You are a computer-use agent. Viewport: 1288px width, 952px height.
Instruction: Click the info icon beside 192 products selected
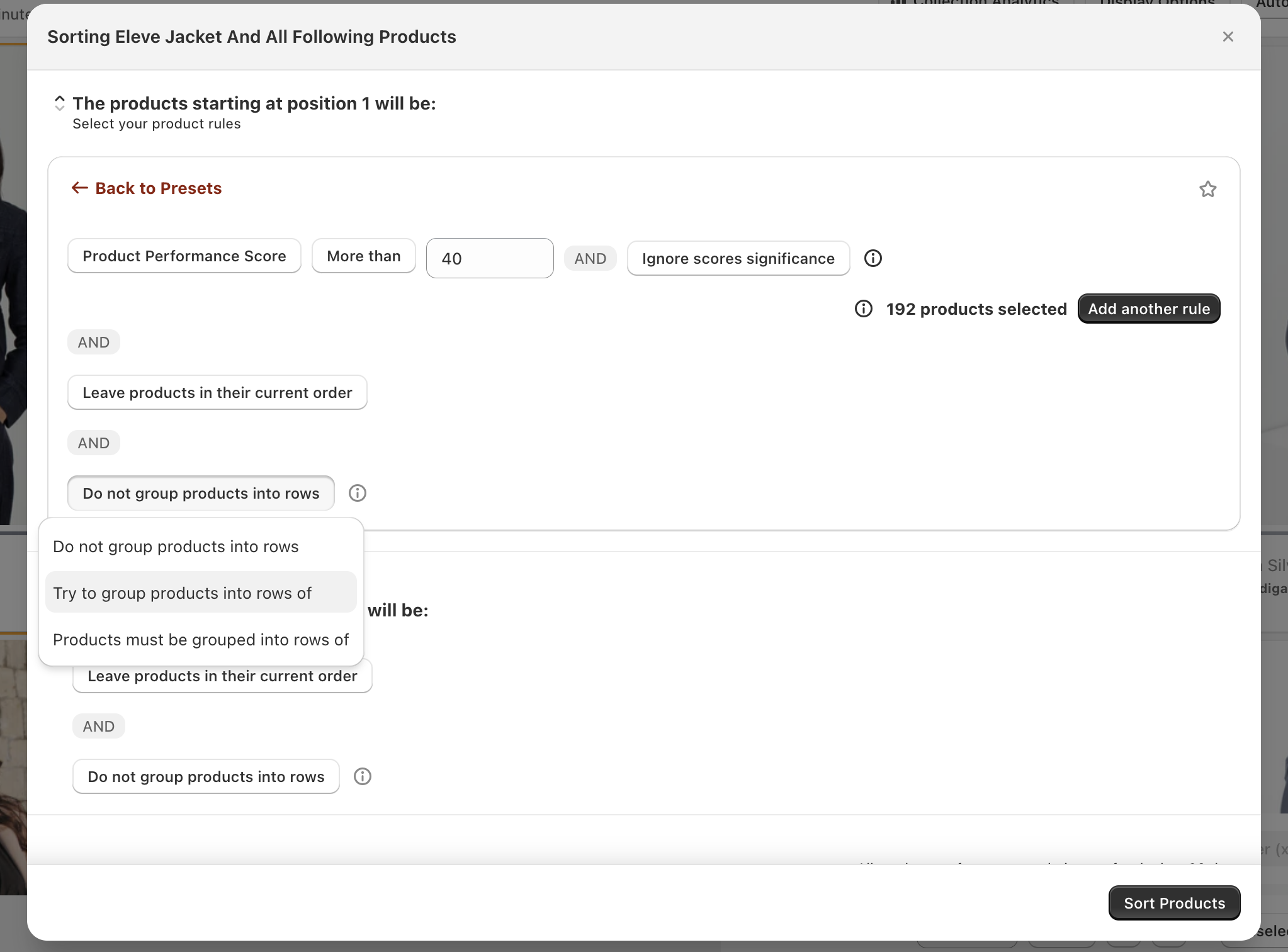(864, 309)
